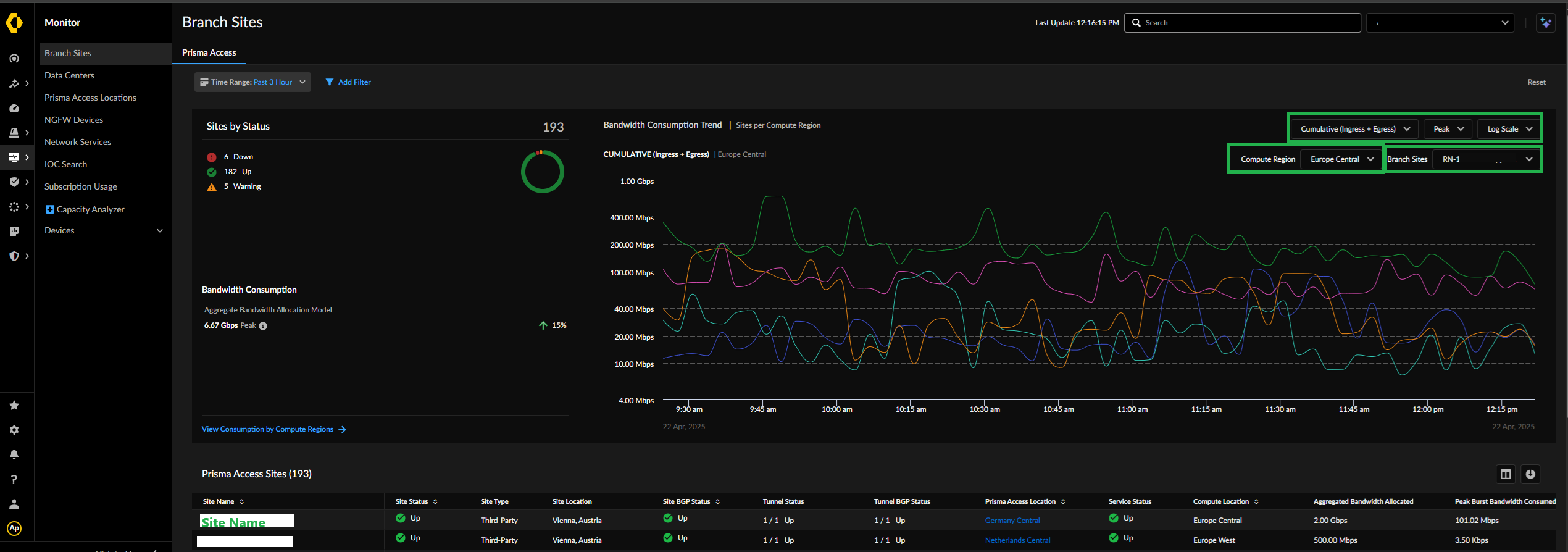
Task: Open the Log Scale dropdown
Action: coord(1509,129)
